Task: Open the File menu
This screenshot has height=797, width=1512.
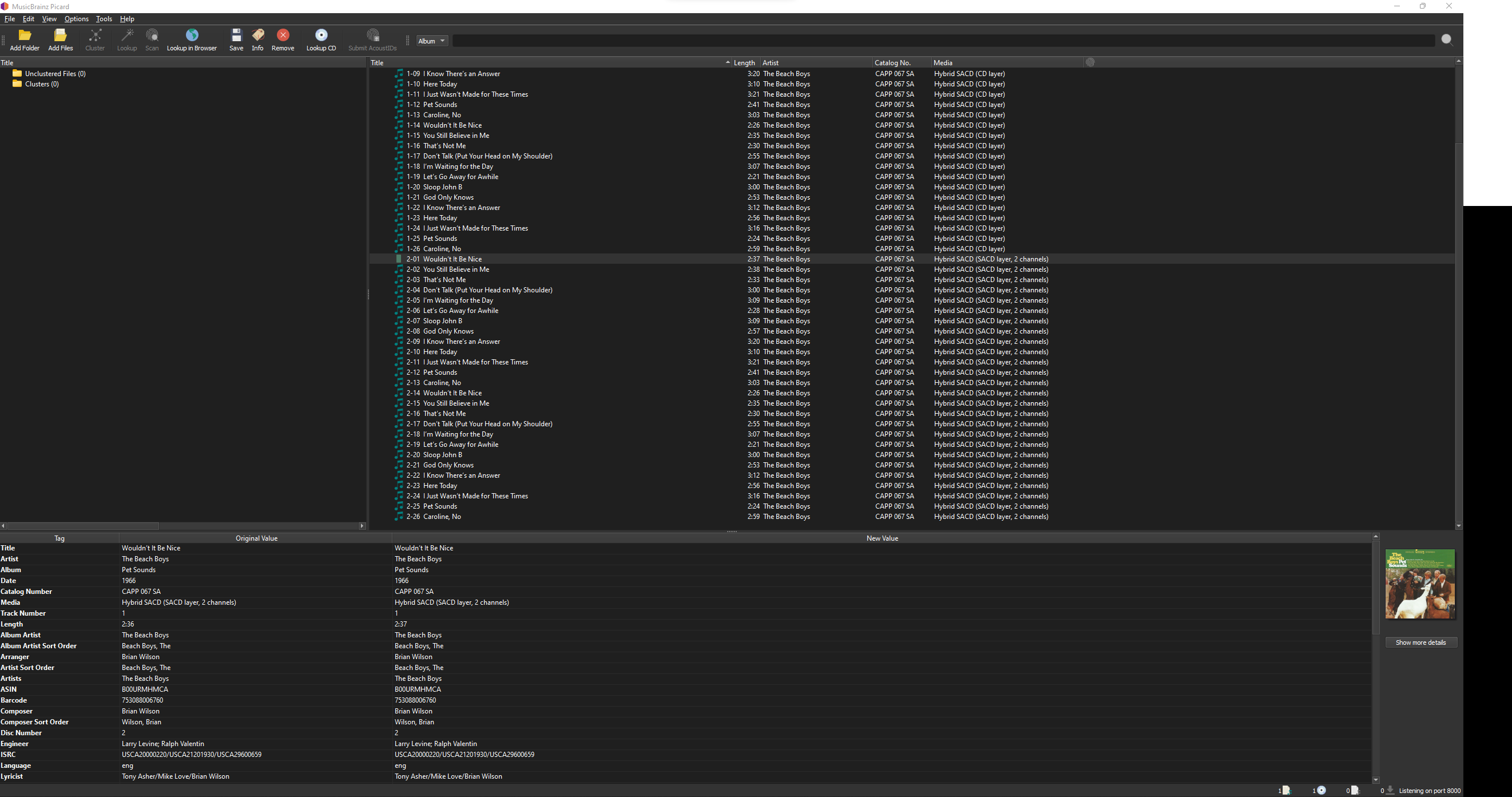Action: [x=10, y=19]
